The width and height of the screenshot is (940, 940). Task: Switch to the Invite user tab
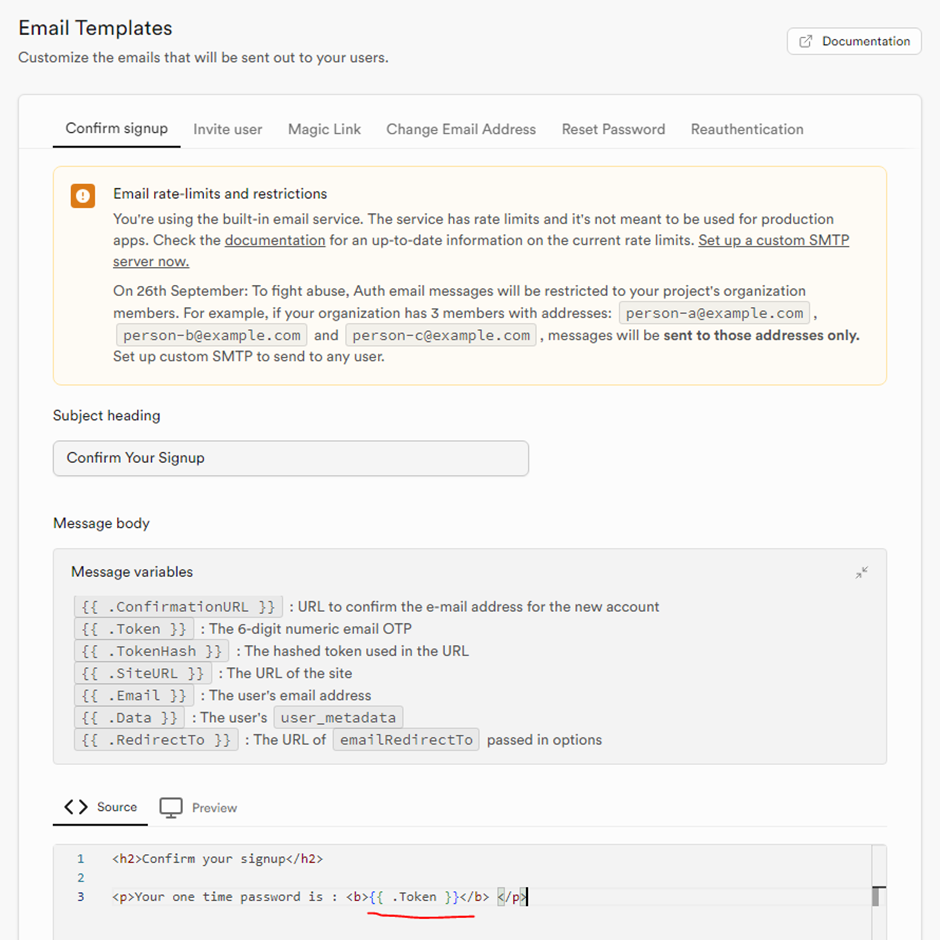click(x=228, y=129)
